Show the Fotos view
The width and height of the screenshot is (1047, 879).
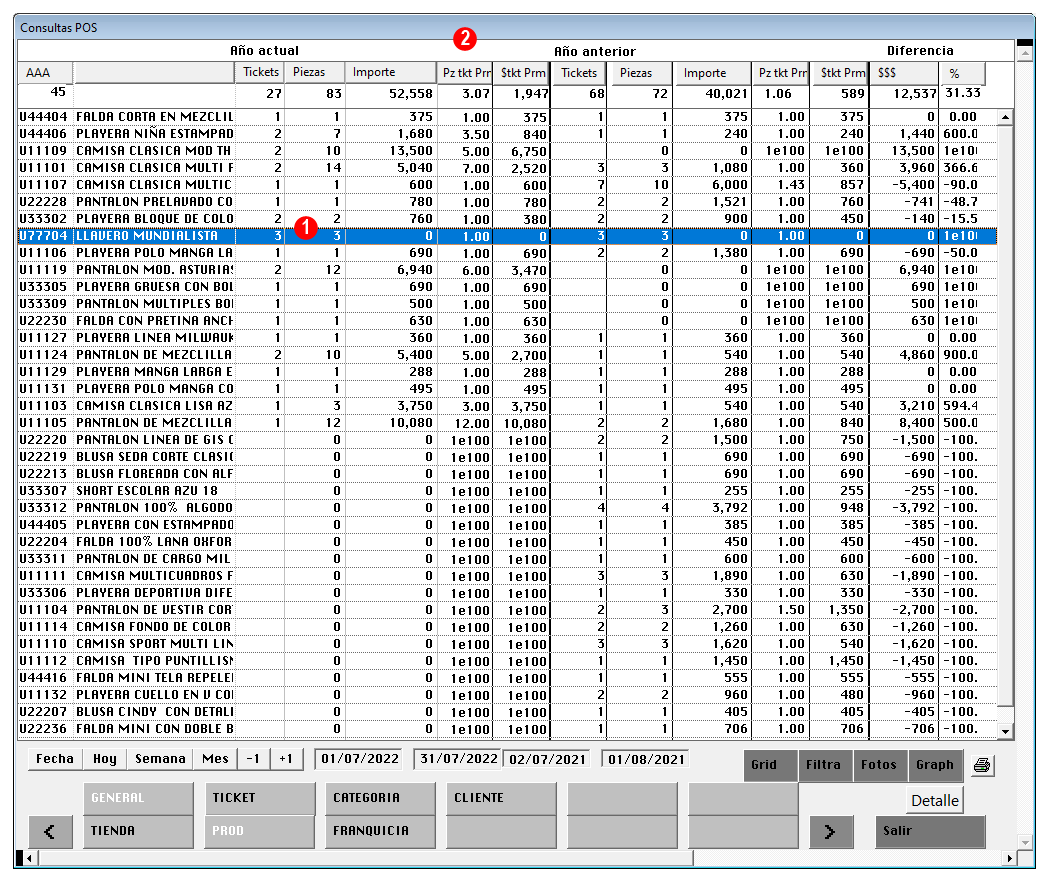click(x=880, y=765)
